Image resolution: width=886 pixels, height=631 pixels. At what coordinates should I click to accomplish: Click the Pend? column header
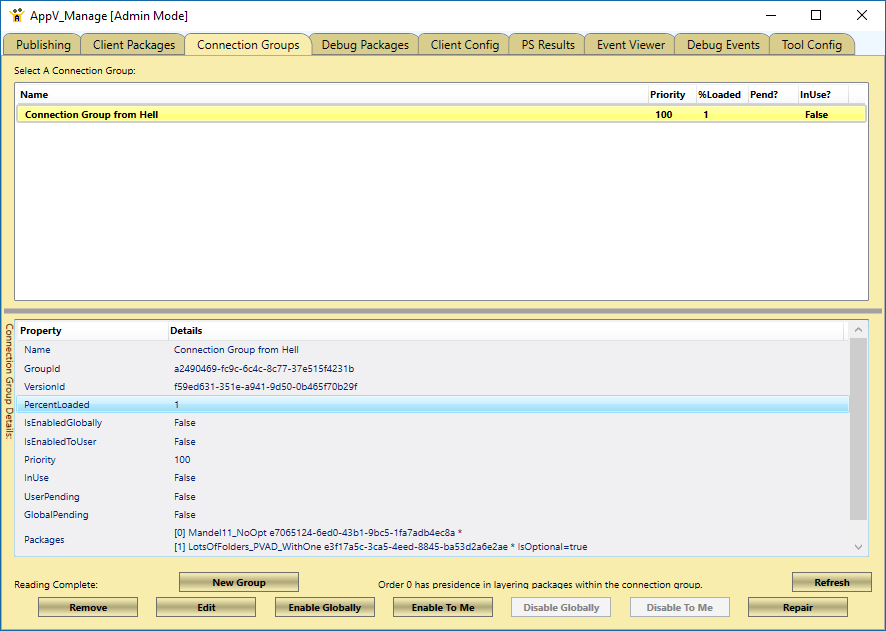772,94
